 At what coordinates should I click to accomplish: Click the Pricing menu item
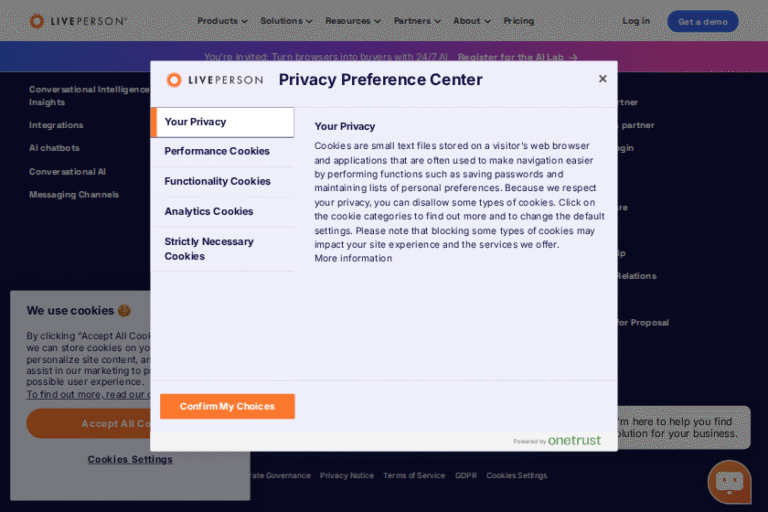click(518, 21)
